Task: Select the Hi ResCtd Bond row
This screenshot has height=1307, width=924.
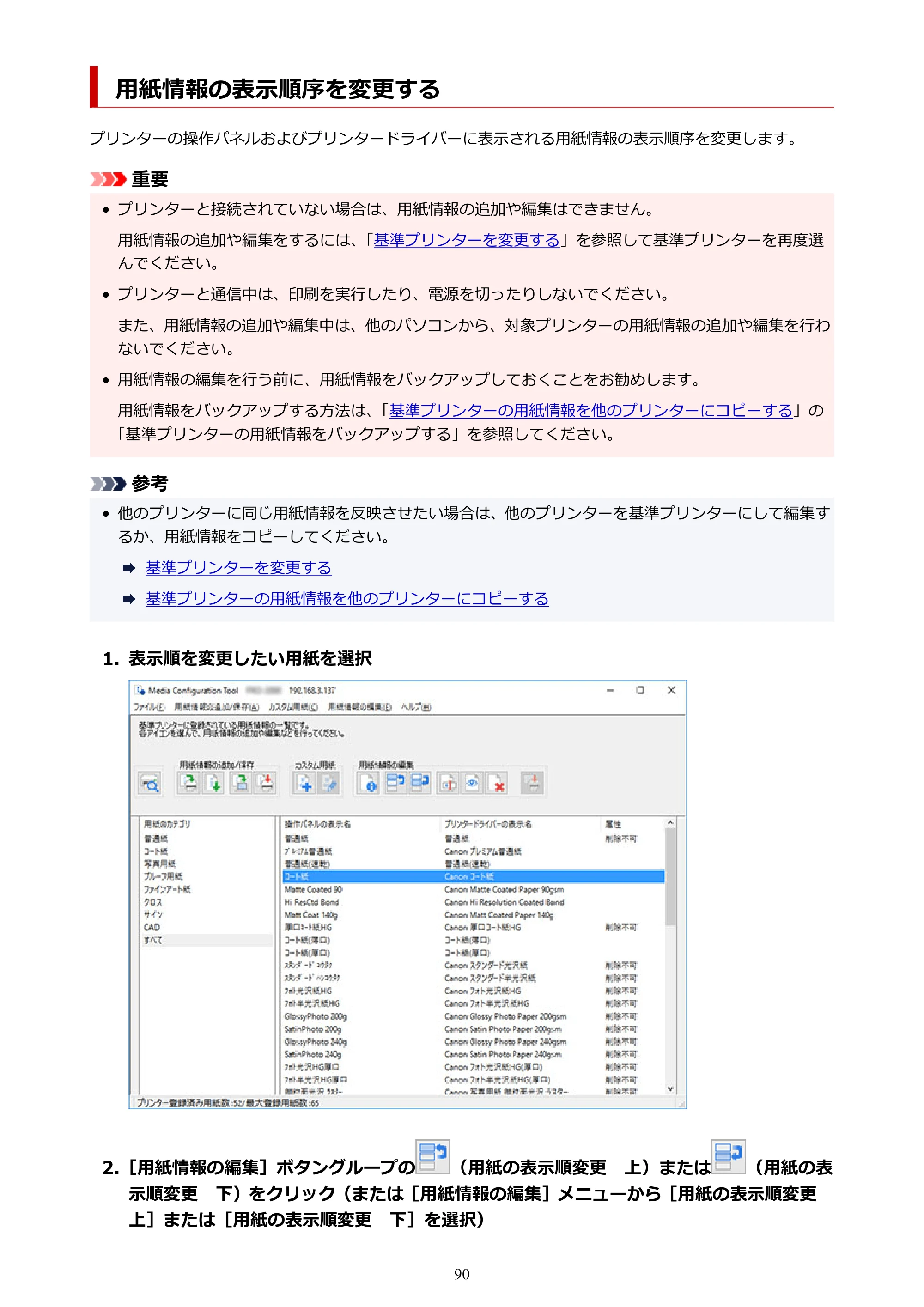Action: 474,902
